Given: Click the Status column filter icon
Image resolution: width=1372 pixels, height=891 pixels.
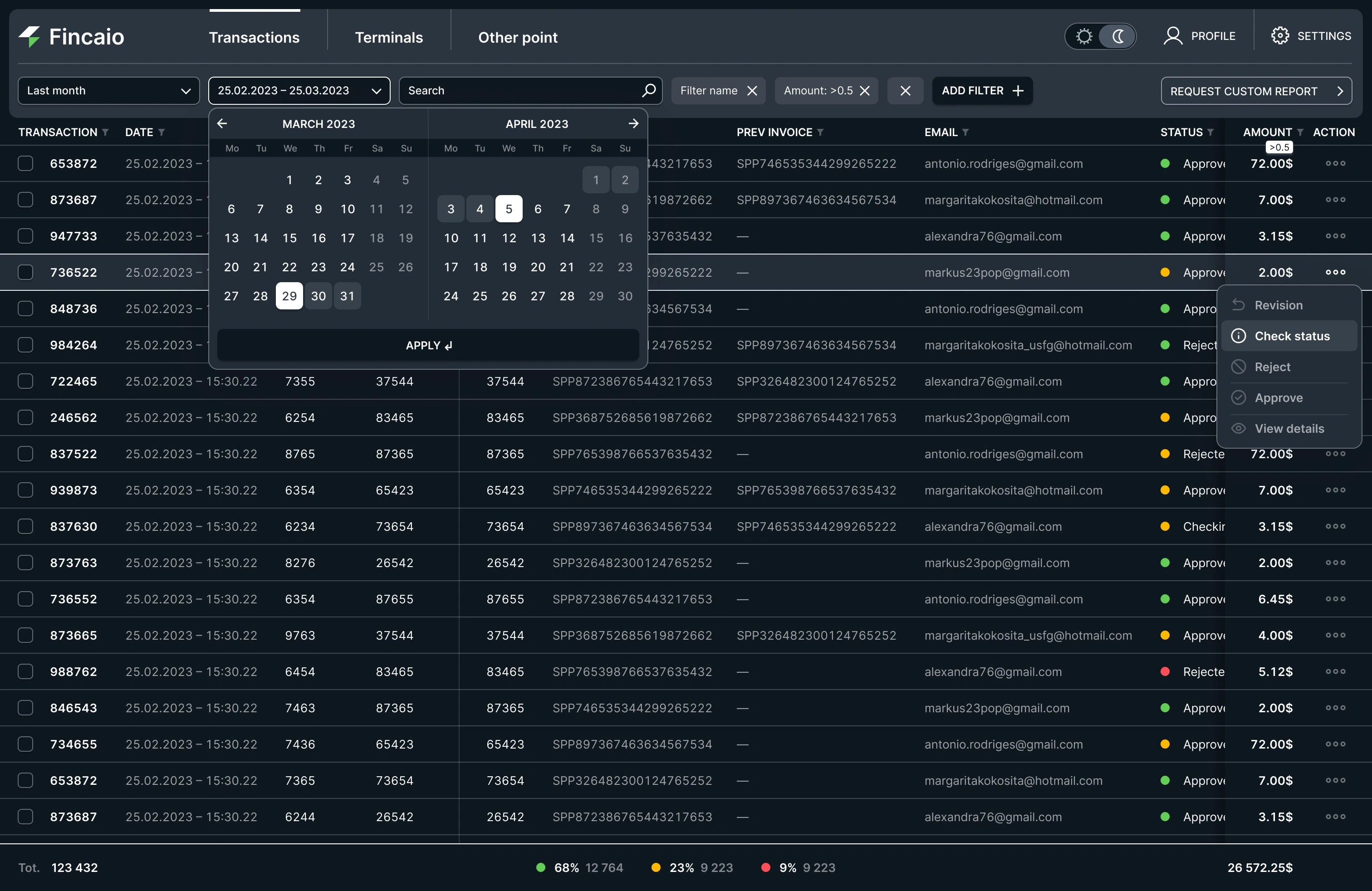Looking at the screenshot, I should click(1210, 132).
